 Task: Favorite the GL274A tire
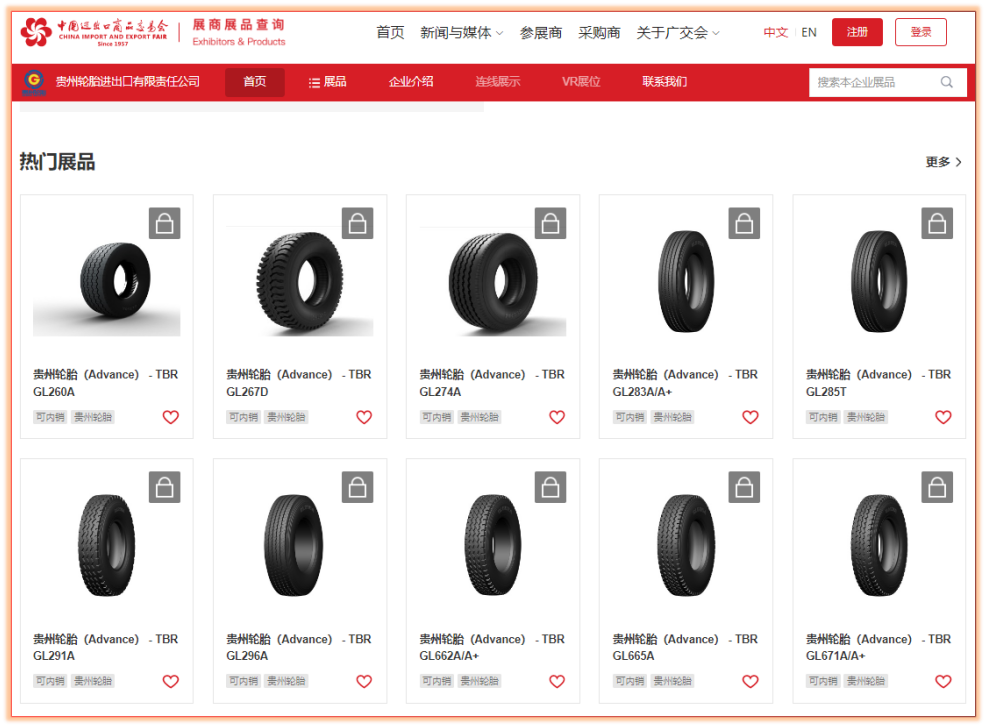coord(557,417)
